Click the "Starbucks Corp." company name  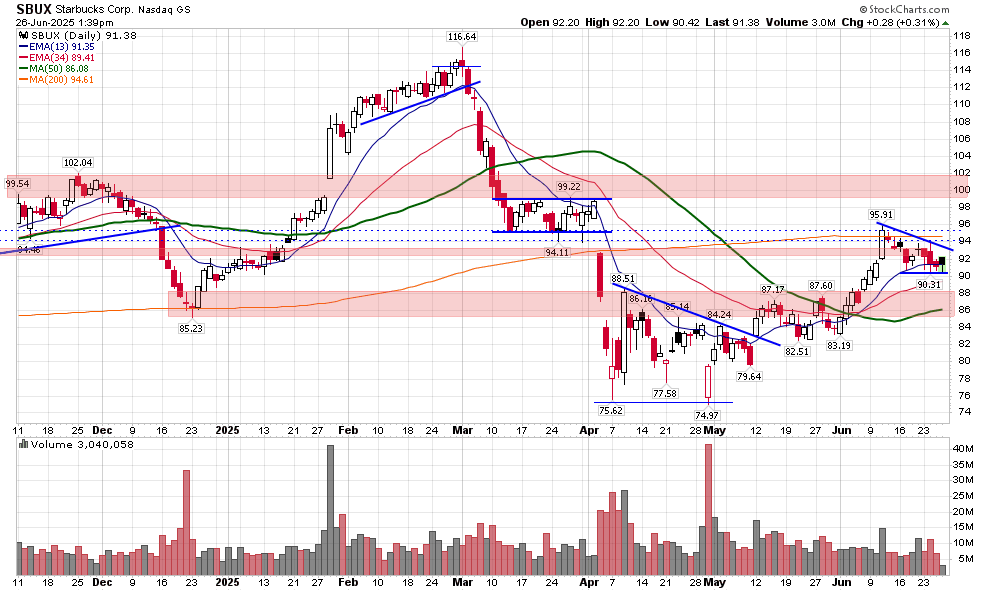click(95, 9)
